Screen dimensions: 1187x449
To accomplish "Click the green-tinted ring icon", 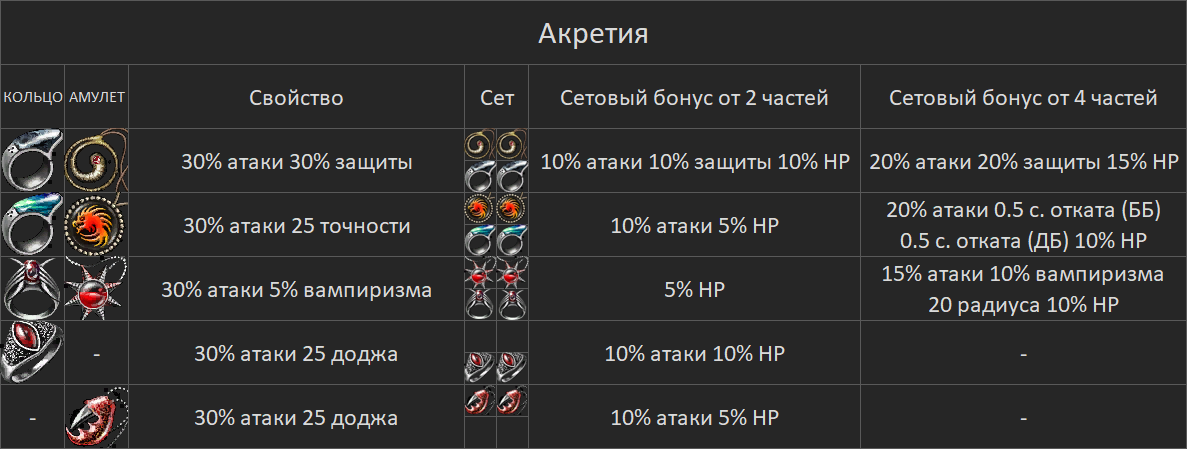I will [x=32, y=224].
